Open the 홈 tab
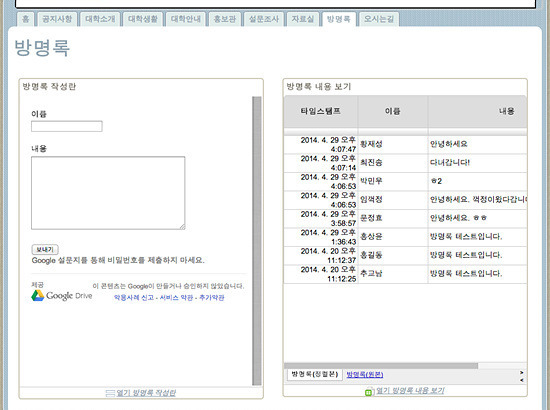This screenshot has width=550, height=410. (x=25, y=19)
